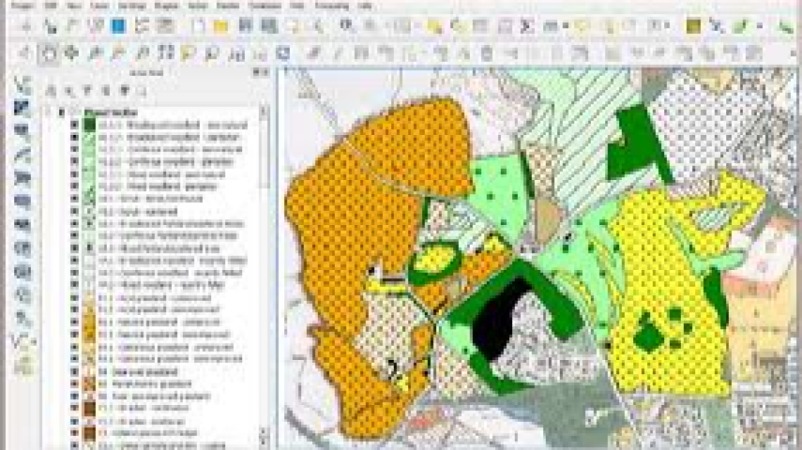
Task: Open the Project menu
Action: pos(23,6)
